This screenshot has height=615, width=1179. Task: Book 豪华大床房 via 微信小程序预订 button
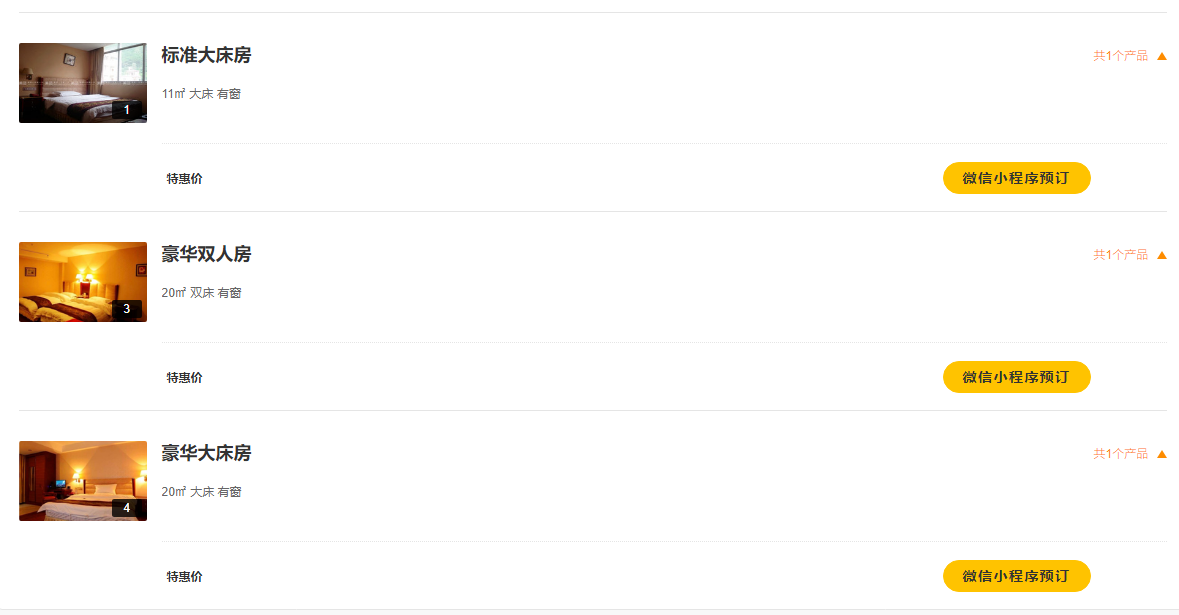click(1016, 576)
